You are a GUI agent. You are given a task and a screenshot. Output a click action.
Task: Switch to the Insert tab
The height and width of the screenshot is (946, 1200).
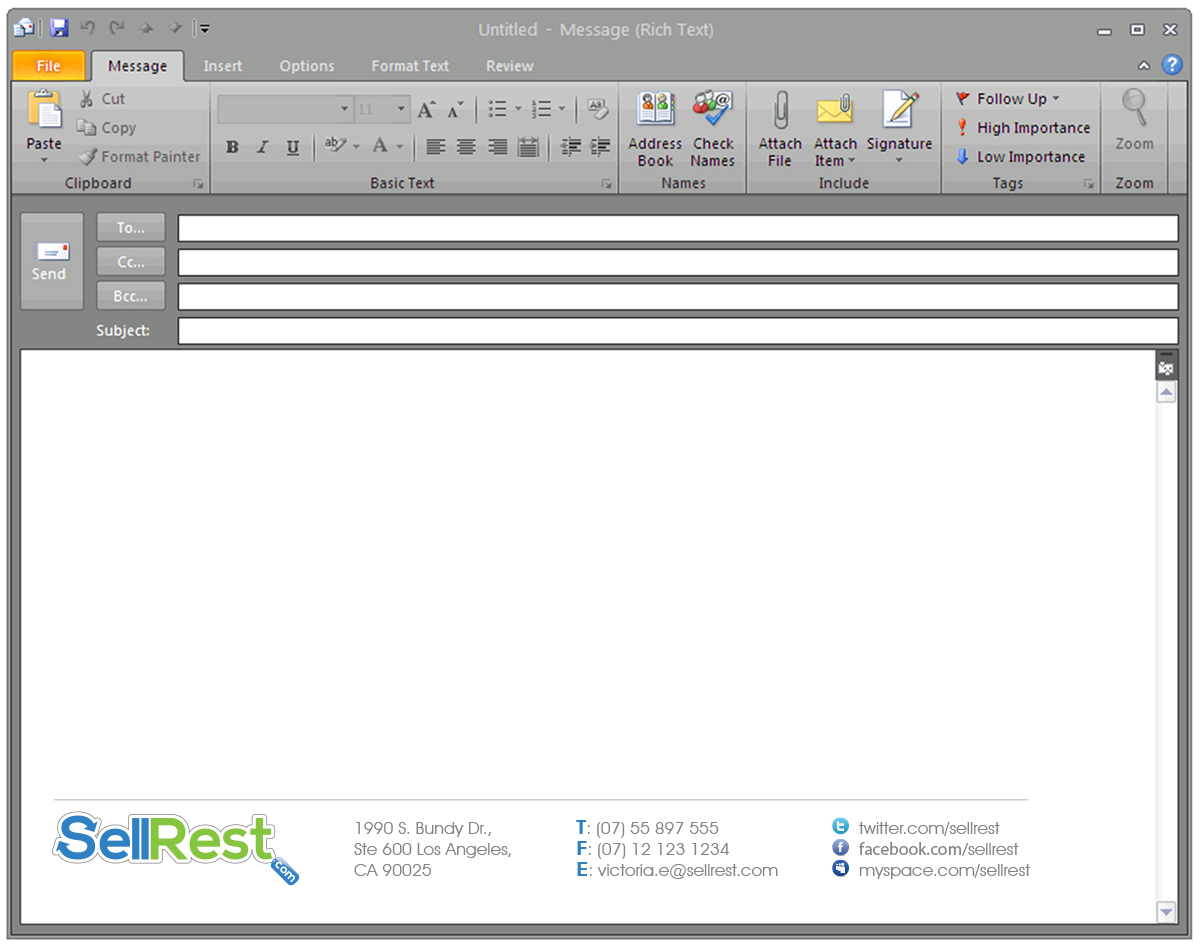(223, 66)
